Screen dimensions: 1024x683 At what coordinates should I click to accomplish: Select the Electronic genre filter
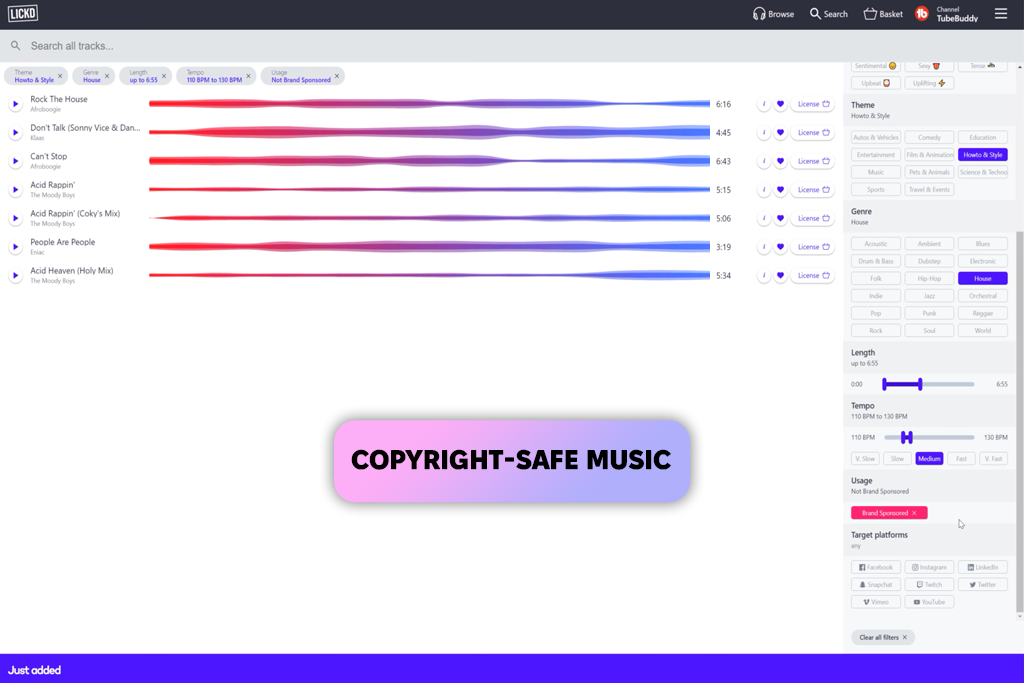coord(982,261)
